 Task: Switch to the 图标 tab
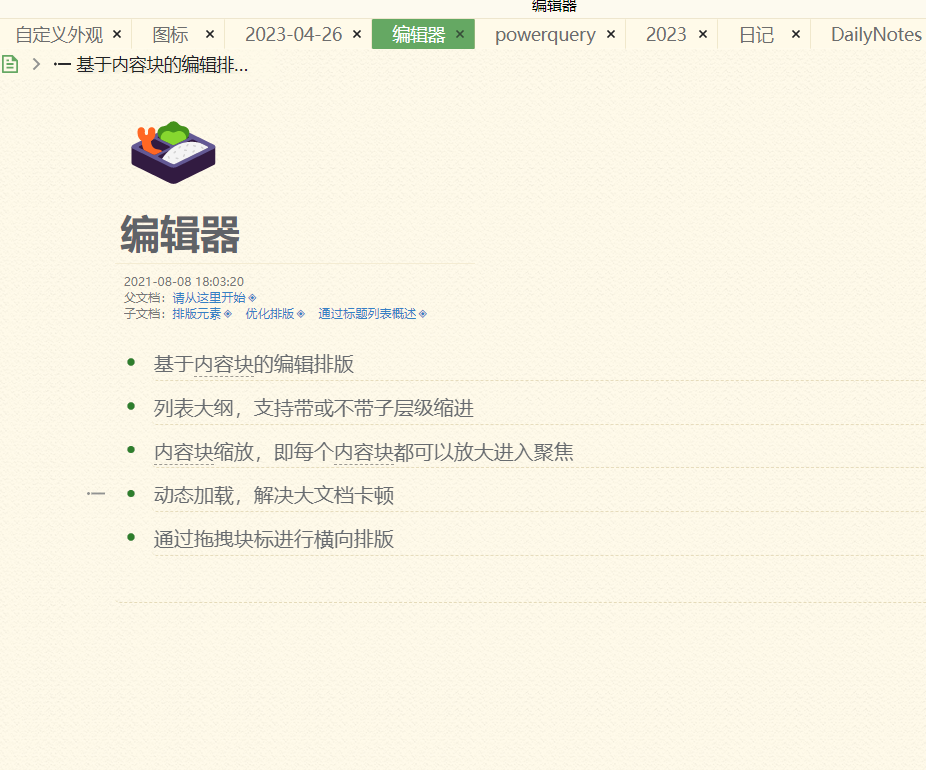170,34
